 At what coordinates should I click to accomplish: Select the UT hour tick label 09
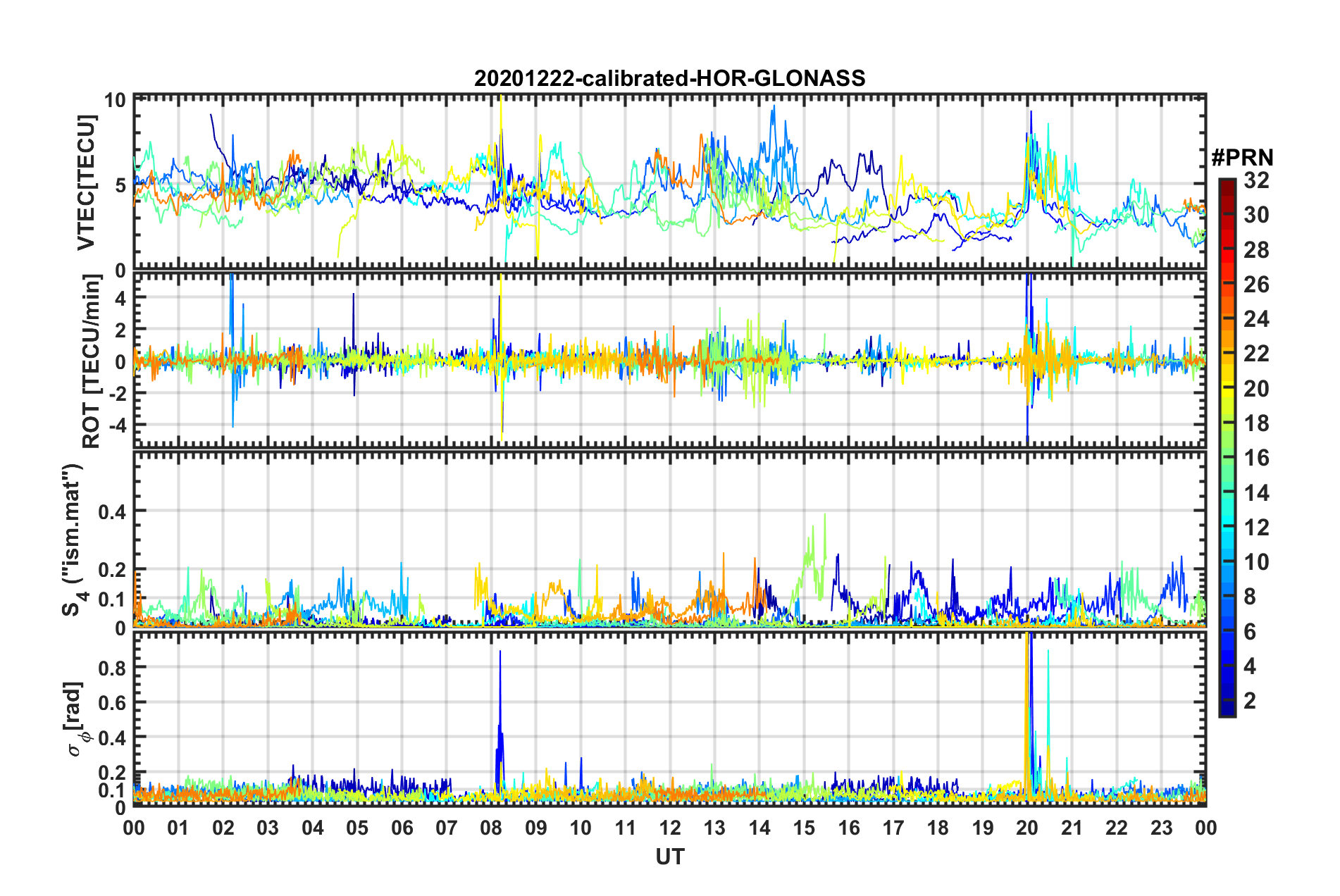tap(536, 828)
